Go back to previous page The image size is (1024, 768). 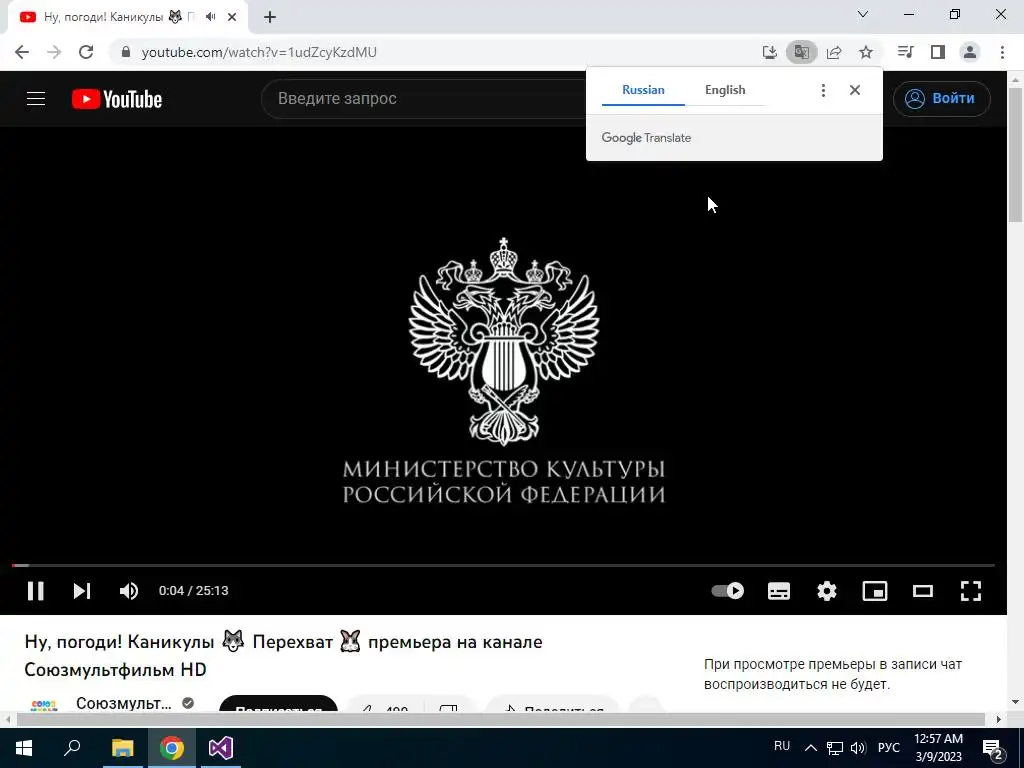coord(22,52)
